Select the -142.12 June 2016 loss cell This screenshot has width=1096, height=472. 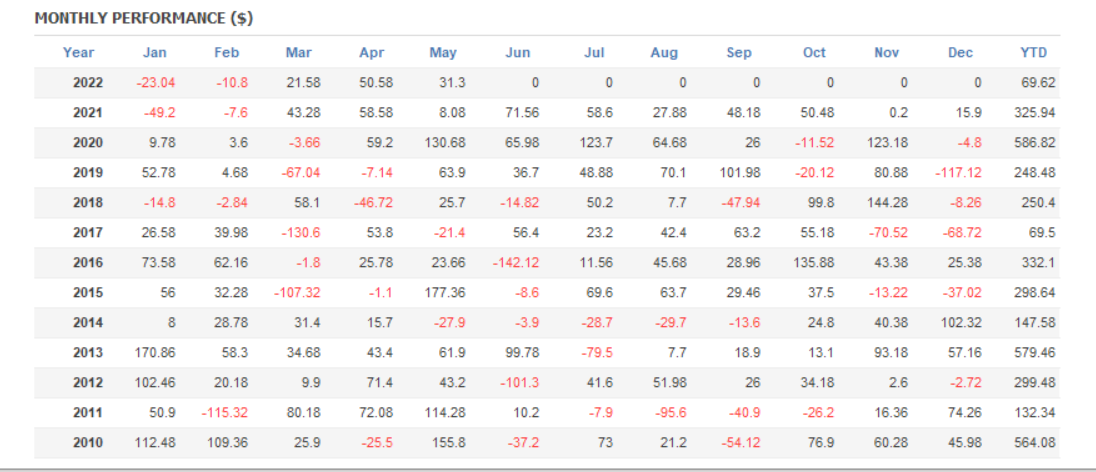click(516, 263)
